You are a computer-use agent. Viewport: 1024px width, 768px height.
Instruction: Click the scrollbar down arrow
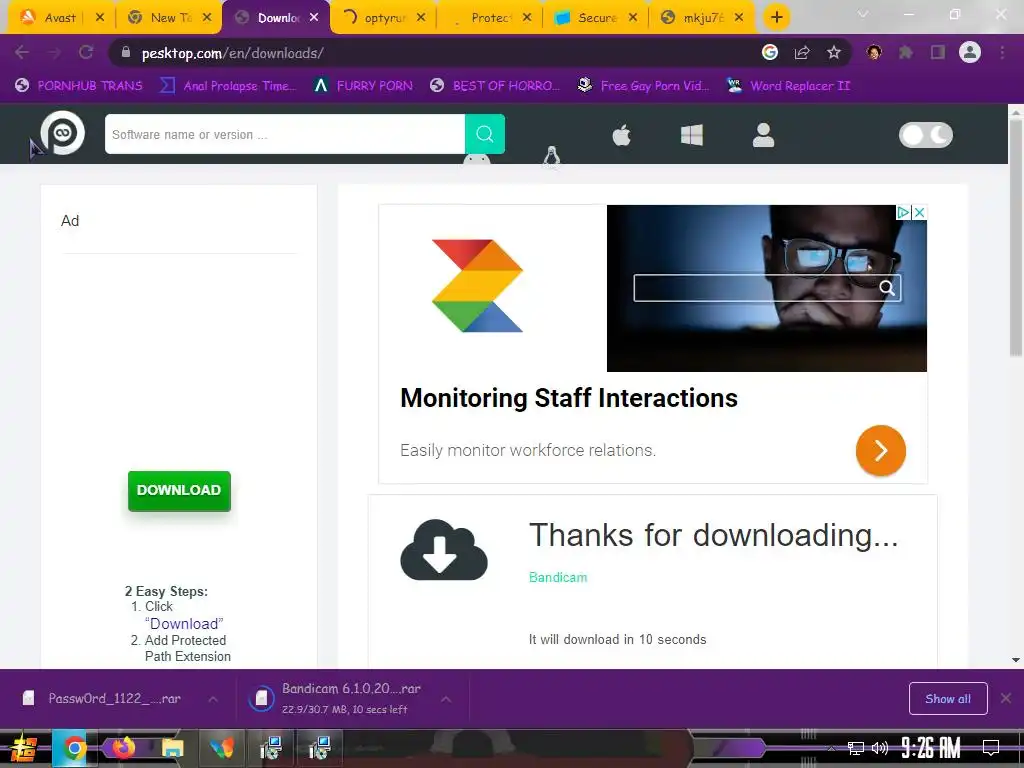tap(1016, 660)
